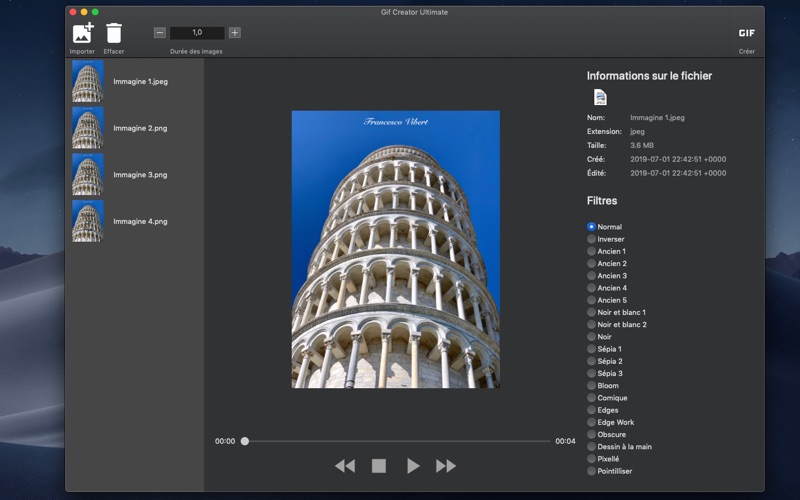This screenshot has height=500, width=800.
Task: Click the playback timeline slider handle
Action: (x=245, y=441)
